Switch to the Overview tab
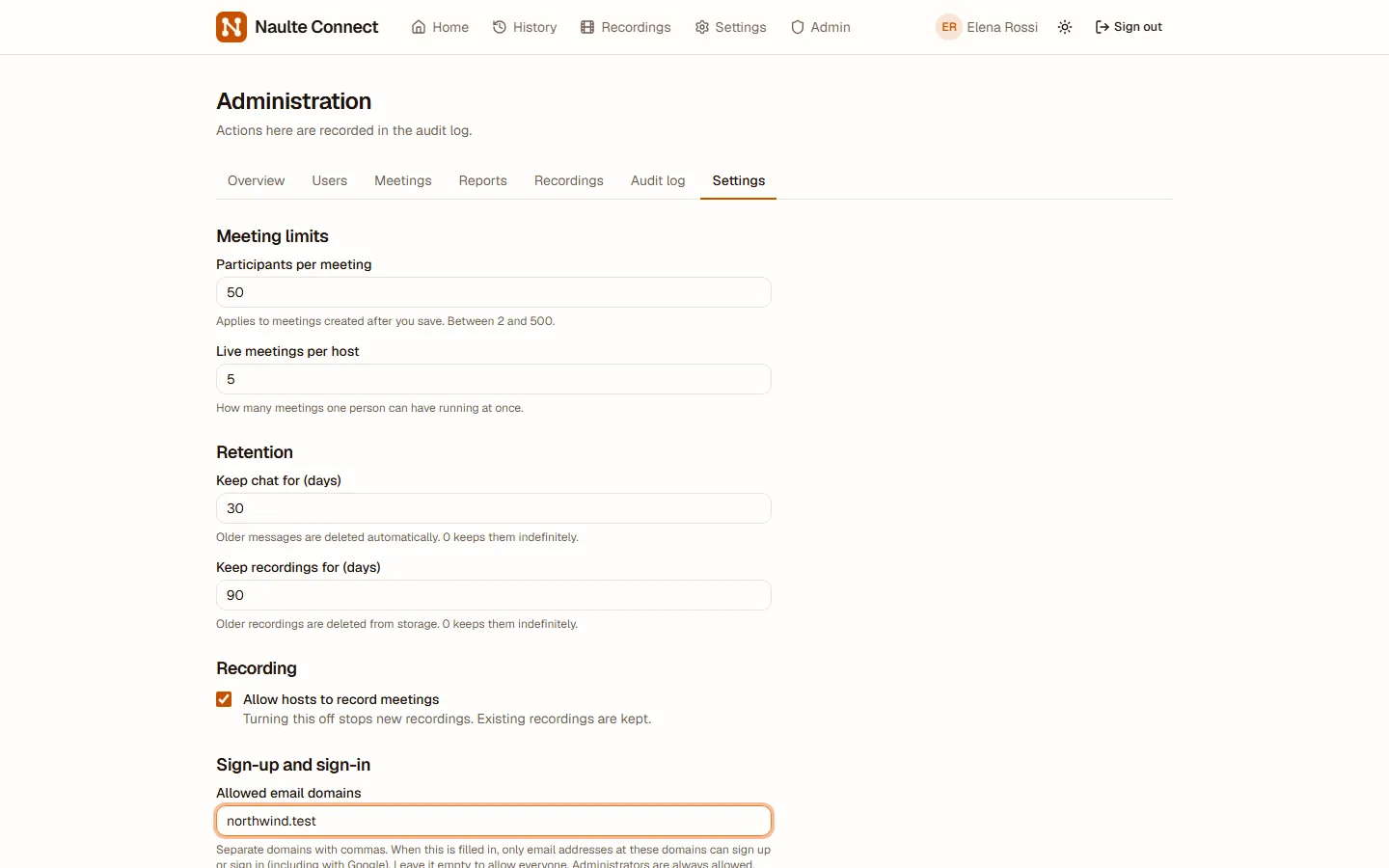 [x=256, y=180]
